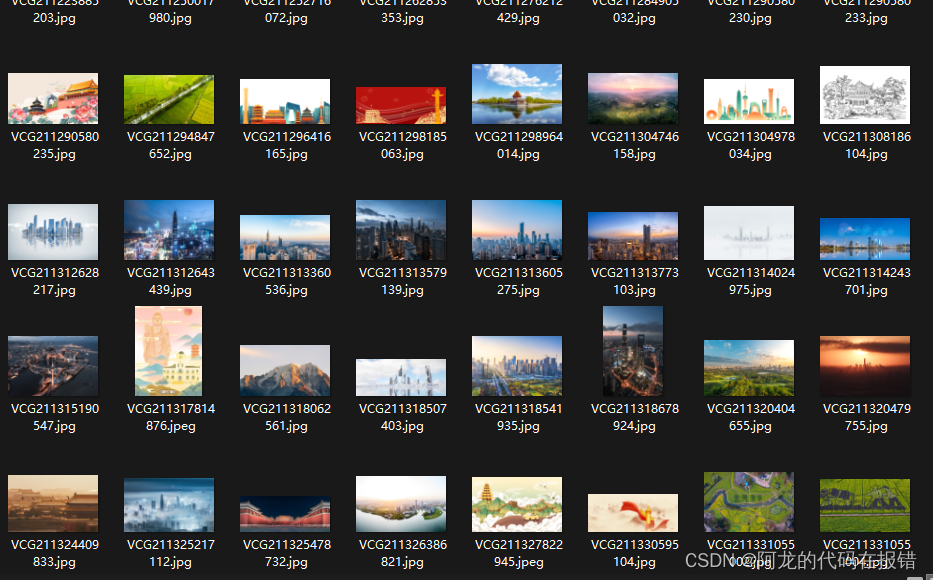Select the thumbnail above VCG211290580235.jpg
The width and height of the screenshot is (933, 580).
[53, 98]
